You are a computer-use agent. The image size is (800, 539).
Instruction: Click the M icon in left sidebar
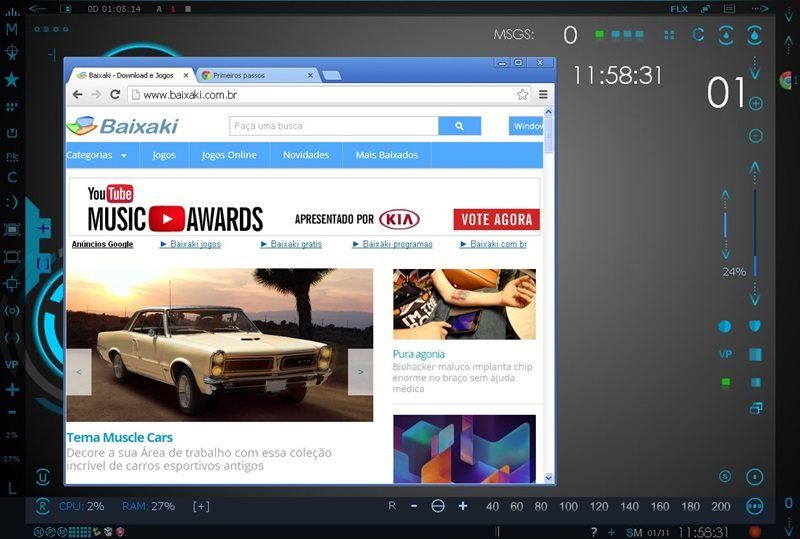pos(12,29)
